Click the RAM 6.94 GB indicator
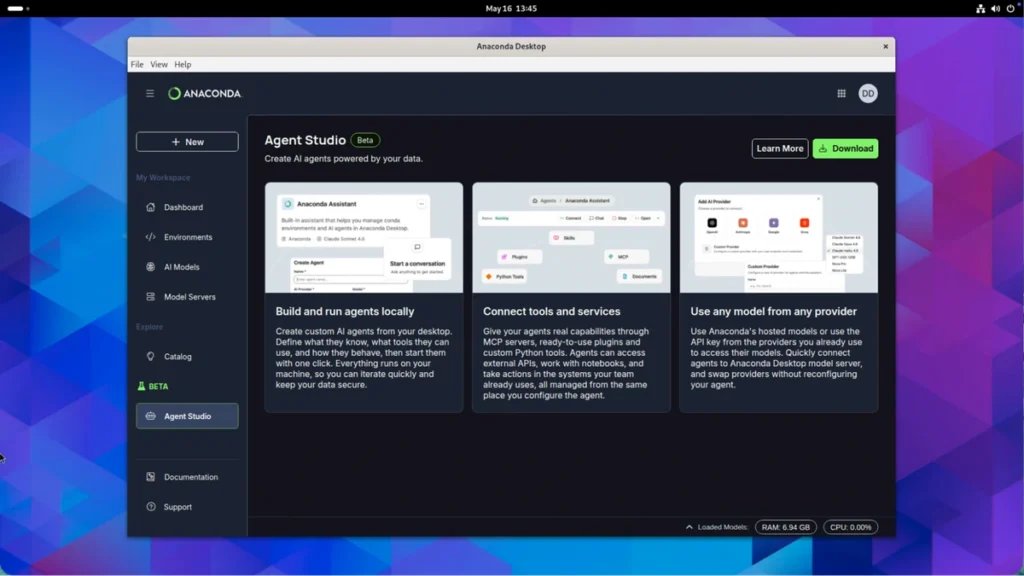 tap(785, 527)
